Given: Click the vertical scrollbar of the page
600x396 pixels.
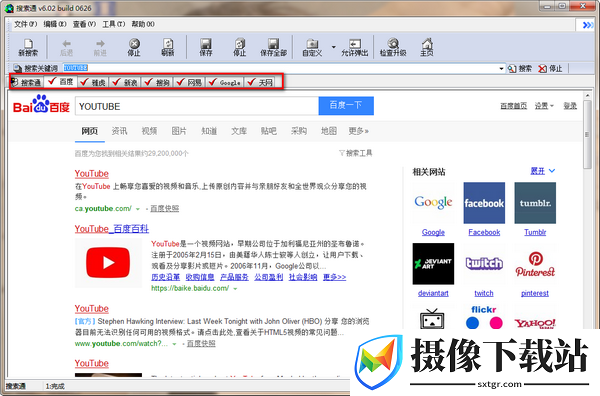Looking at the screenshot, I should coord(587,230).
